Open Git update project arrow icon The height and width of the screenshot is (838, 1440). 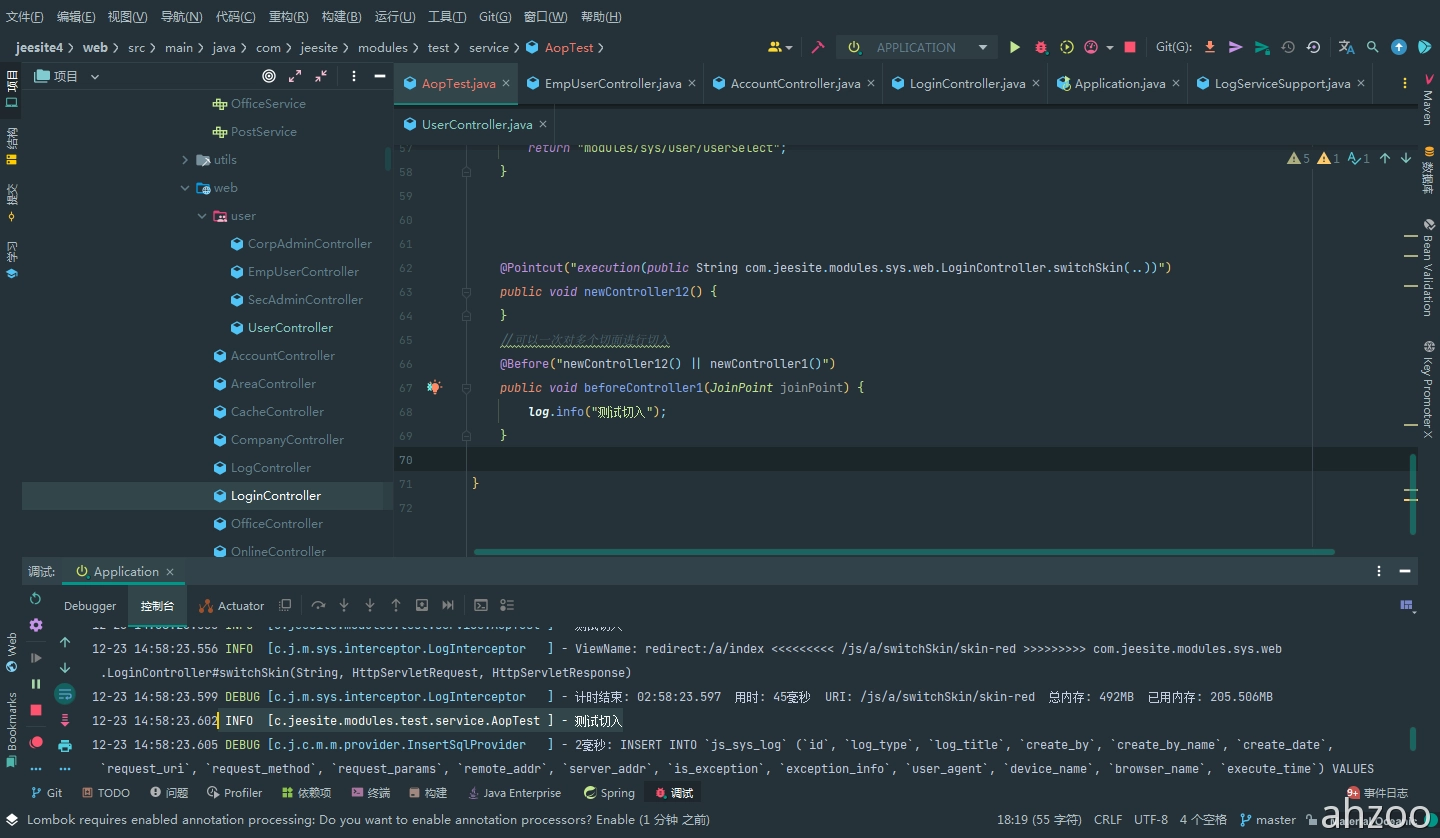tap(1210, 47)
